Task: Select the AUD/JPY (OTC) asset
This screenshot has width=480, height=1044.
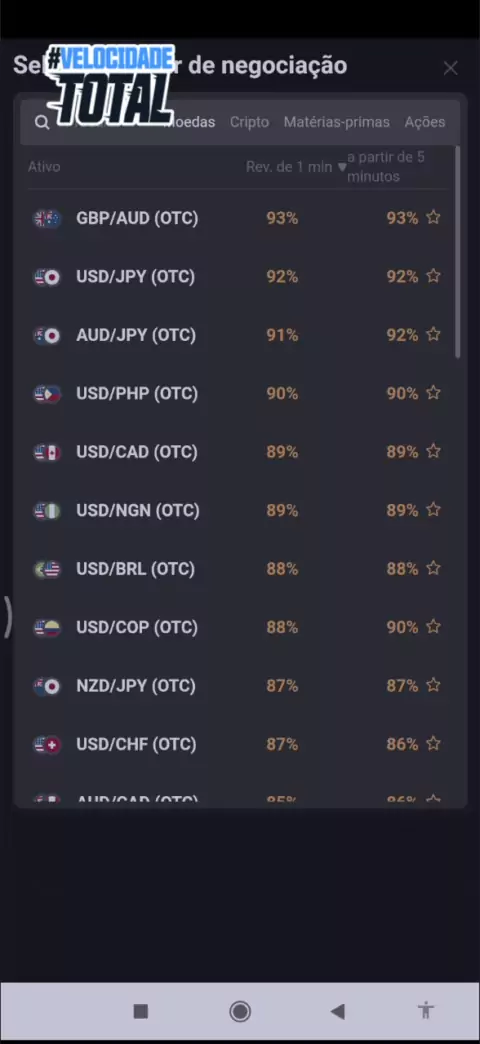Action: [240, 335]
